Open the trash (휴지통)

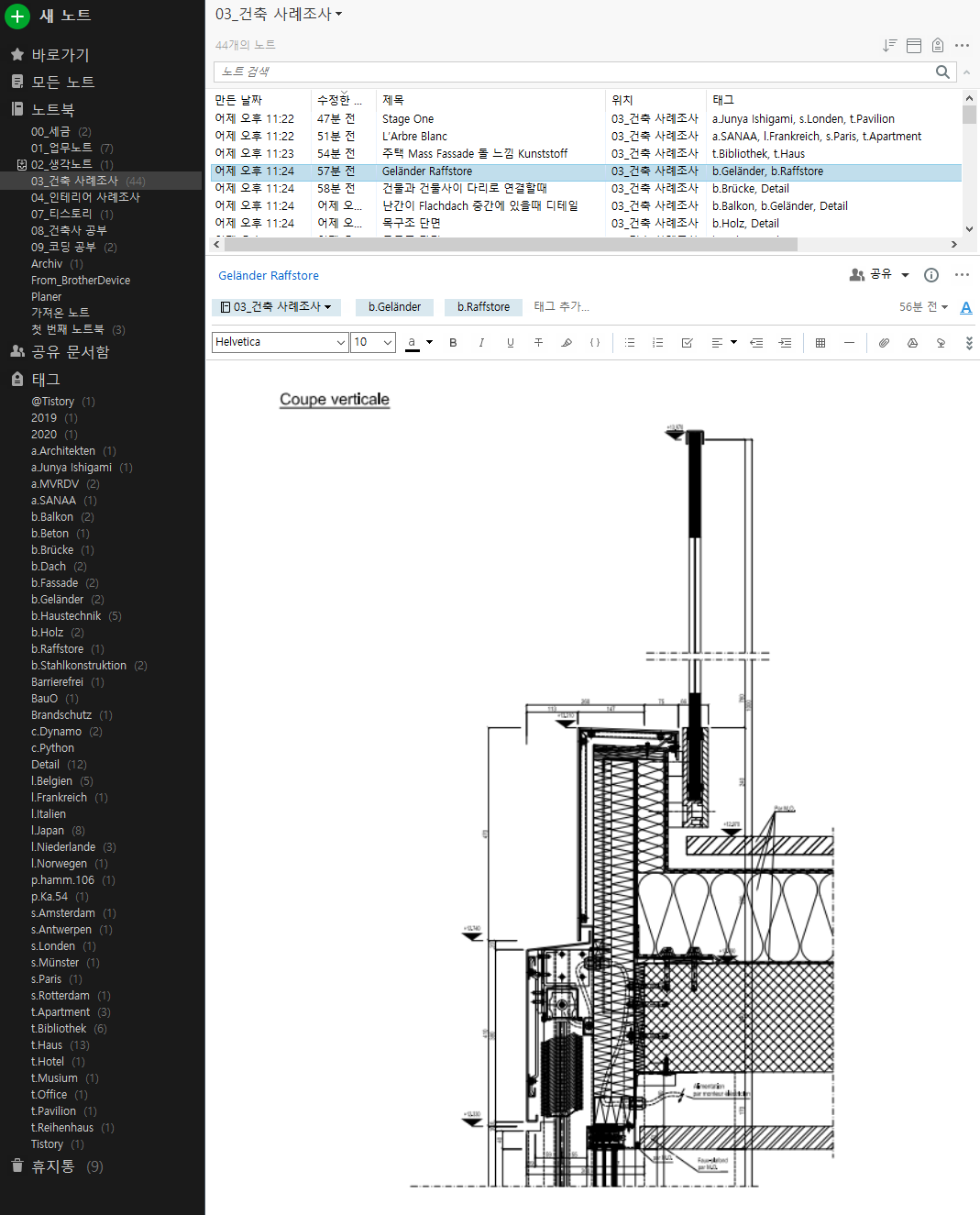(53, 1166)
